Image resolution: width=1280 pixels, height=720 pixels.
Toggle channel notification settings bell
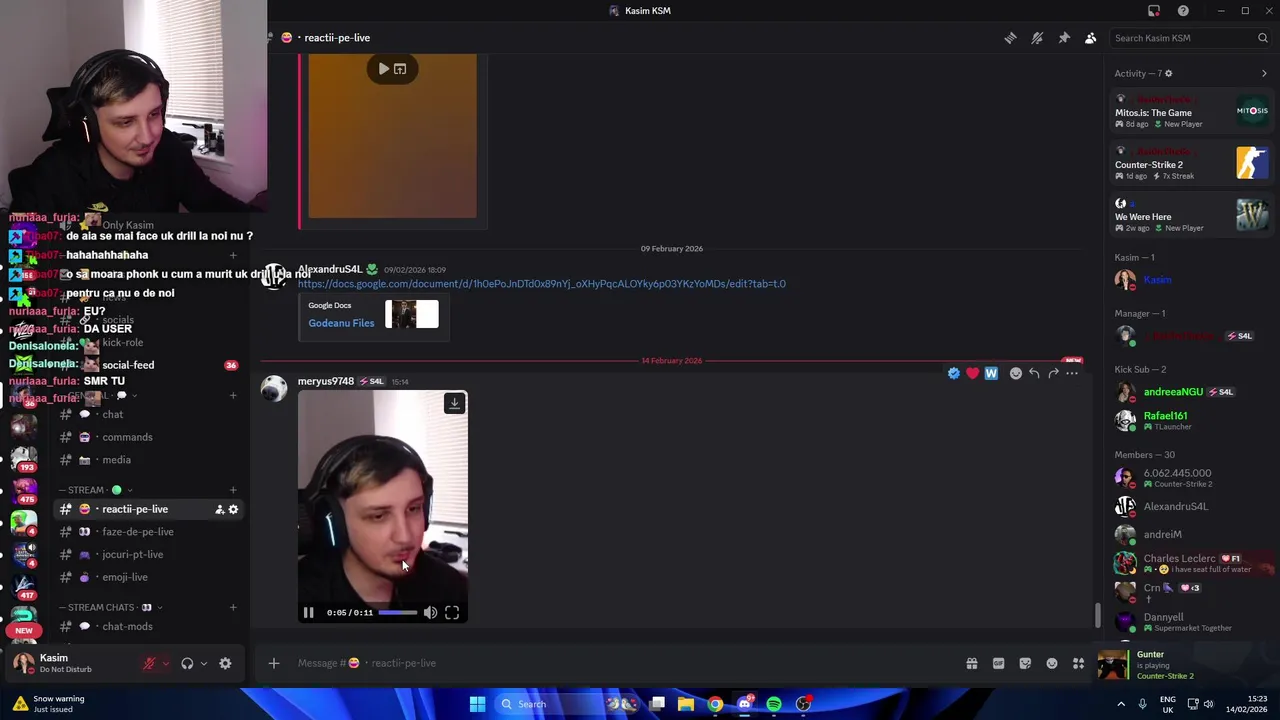point(1037,38)
